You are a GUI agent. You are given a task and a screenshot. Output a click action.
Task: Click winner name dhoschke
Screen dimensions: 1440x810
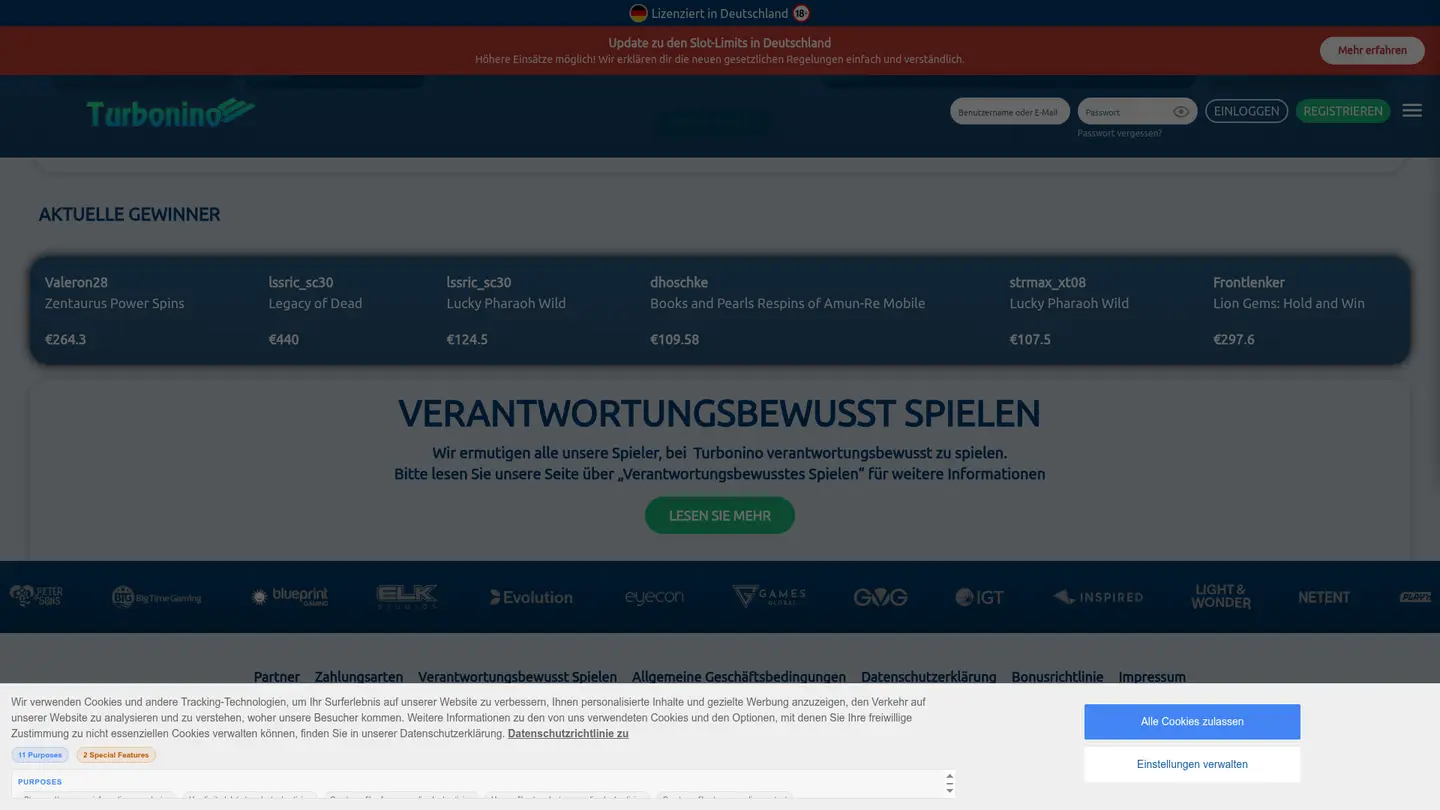(679, 282)
